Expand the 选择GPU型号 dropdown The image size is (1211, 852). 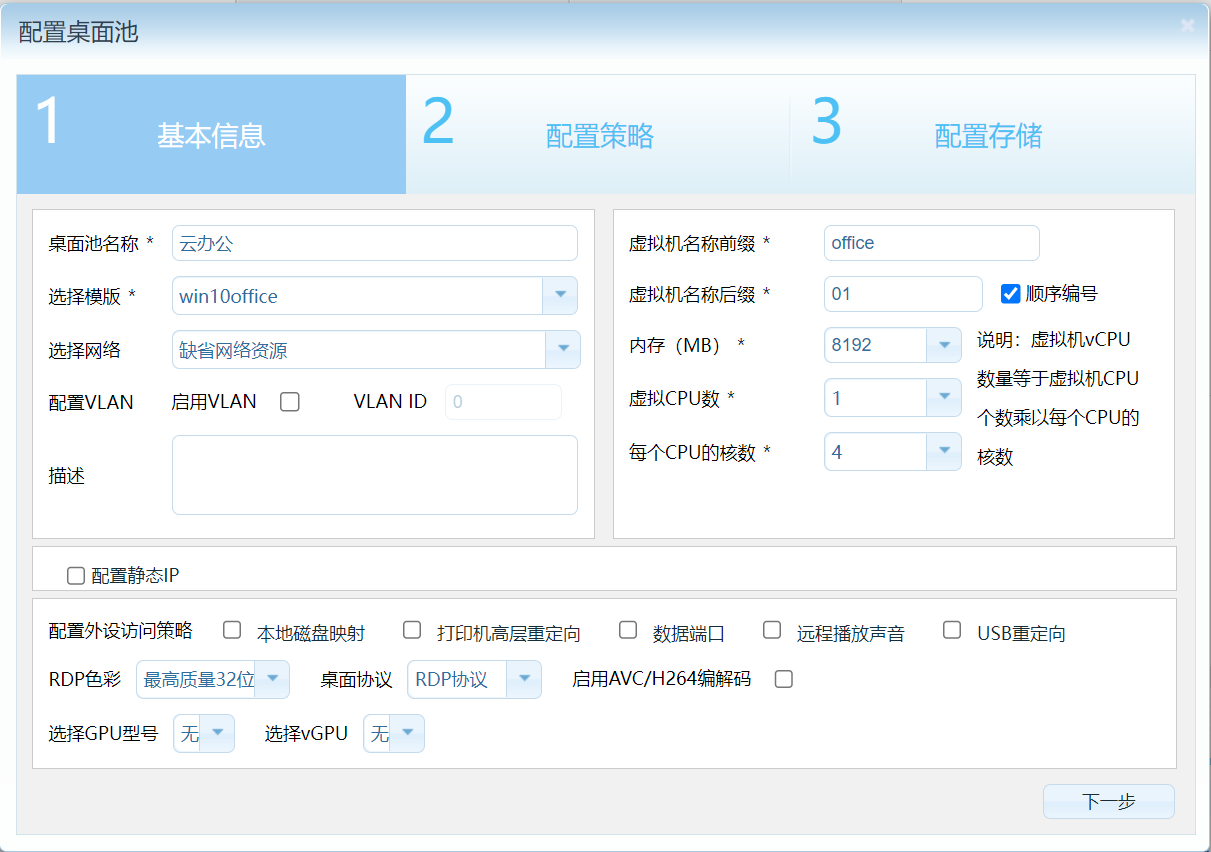(219, 732)
